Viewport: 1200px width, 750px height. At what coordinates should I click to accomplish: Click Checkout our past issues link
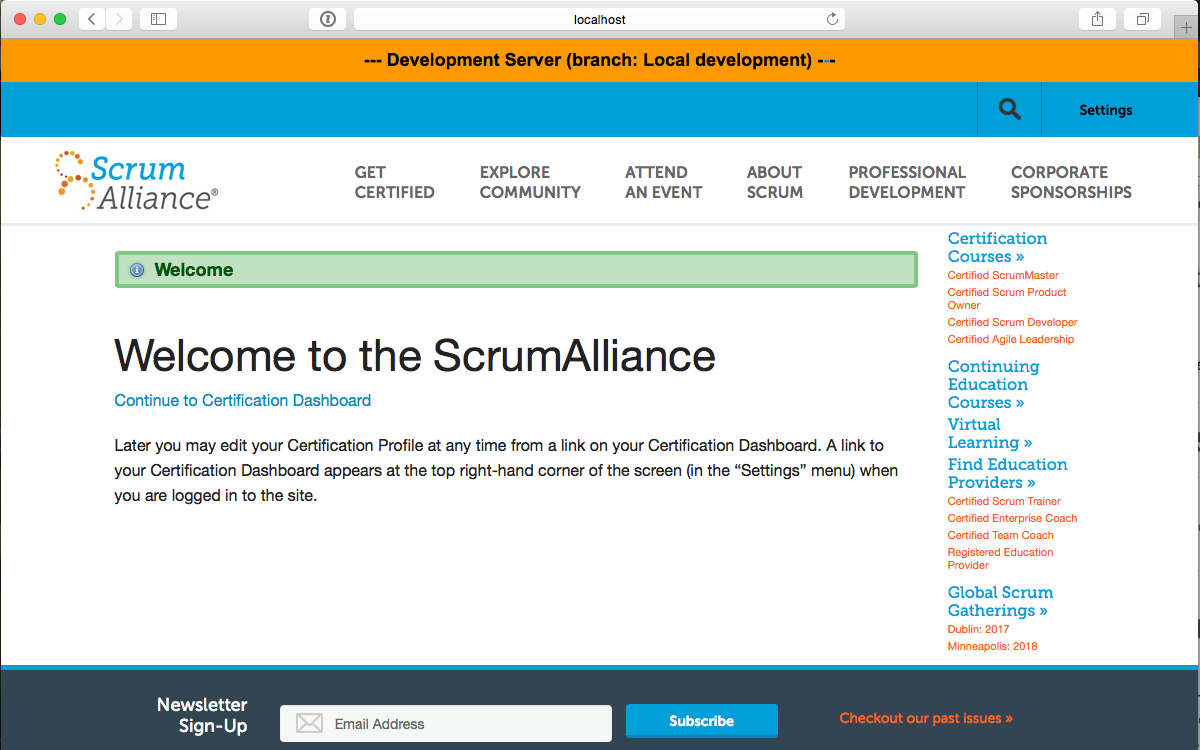pos(926,718)
